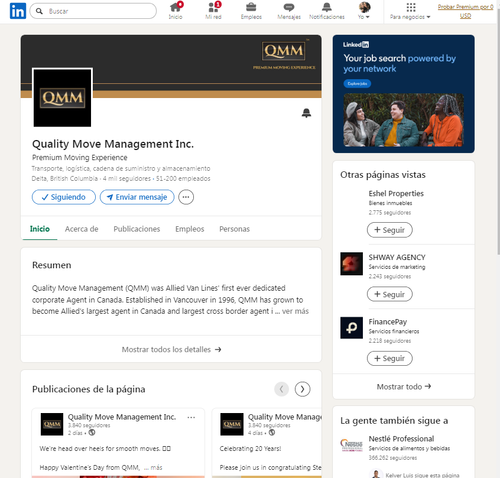Screen dimensions: 500x478
Task: Click SHWAY AGENCY logo thumbnail
Action: [351, 264]
